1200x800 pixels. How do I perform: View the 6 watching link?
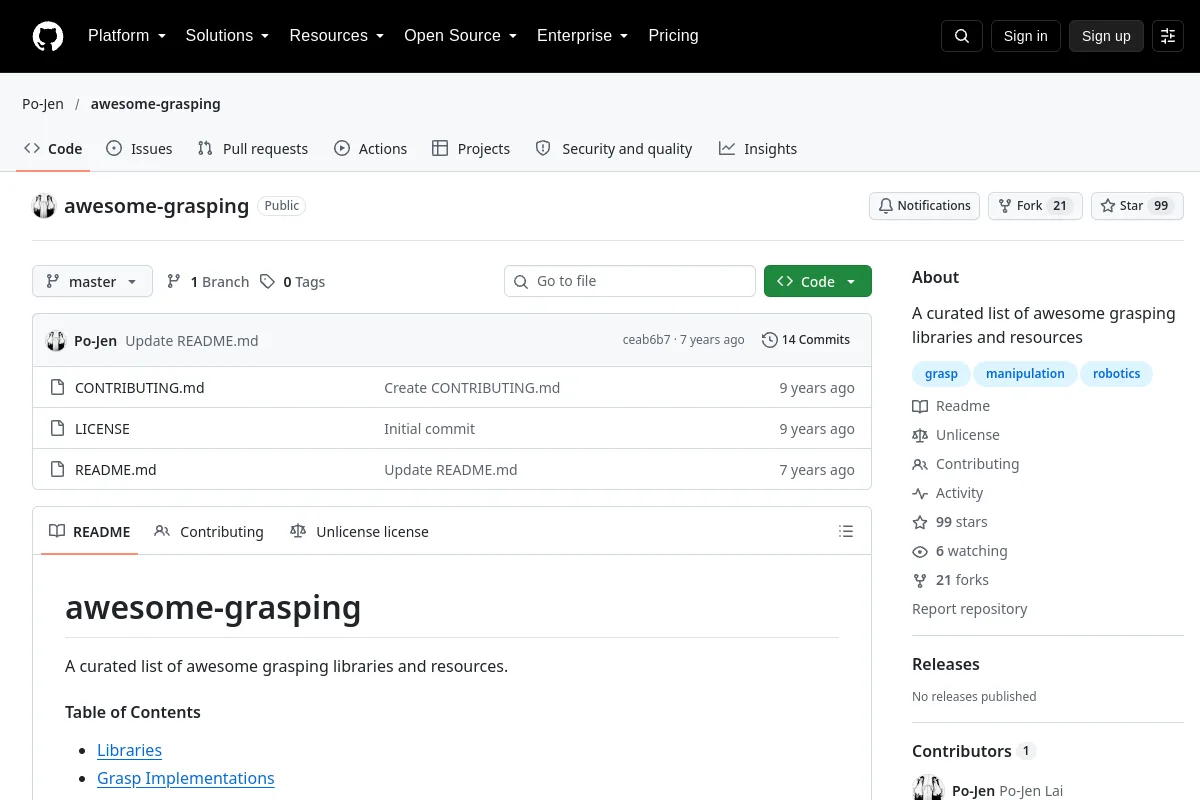point(960,551)
